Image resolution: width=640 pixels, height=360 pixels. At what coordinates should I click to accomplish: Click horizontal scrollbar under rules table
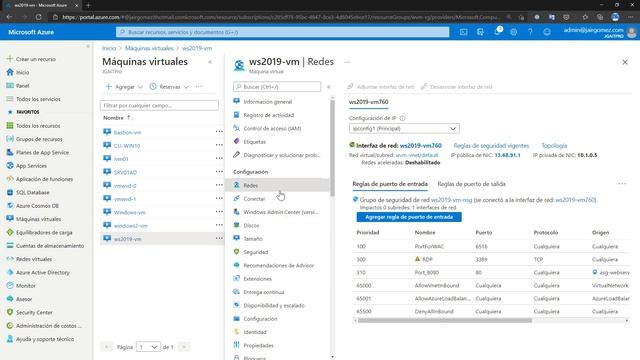click(444, 320)
